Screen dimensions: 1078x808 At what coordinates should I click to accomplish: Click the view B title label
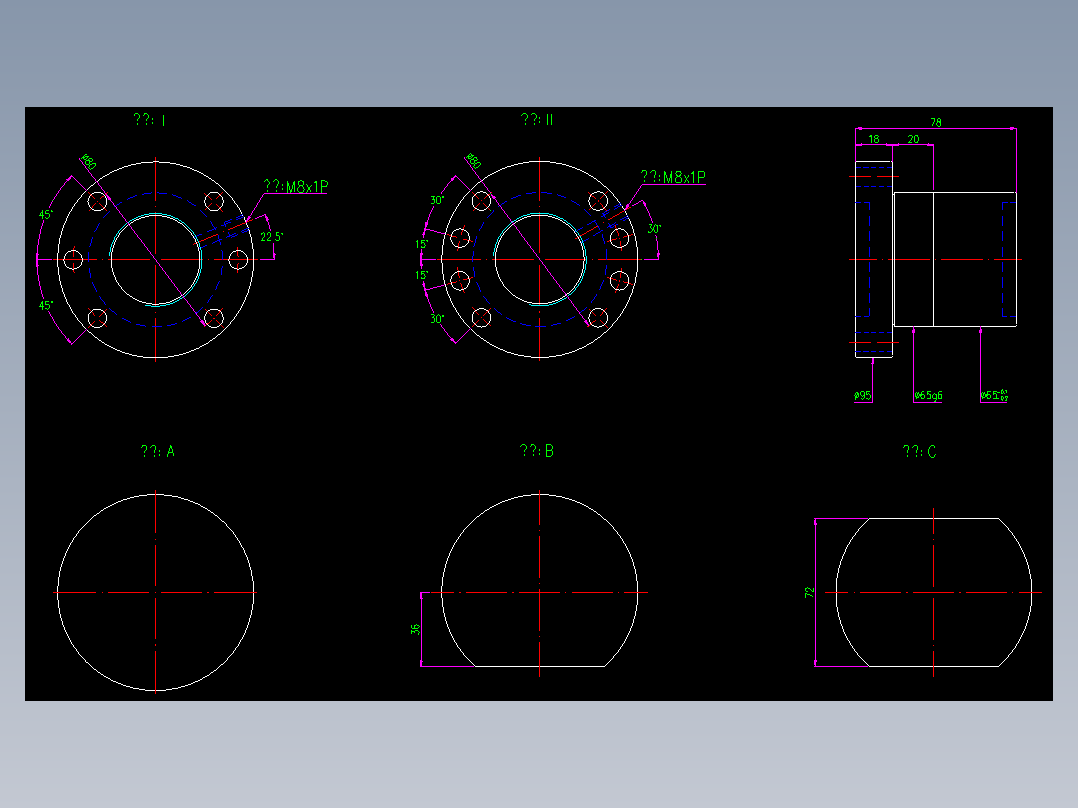tap(536, 450)
